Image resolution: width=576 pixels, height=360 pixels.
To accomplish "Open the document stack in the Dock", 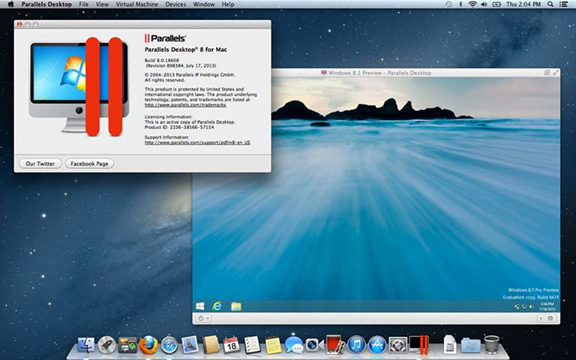I will [x=450, y=345].
